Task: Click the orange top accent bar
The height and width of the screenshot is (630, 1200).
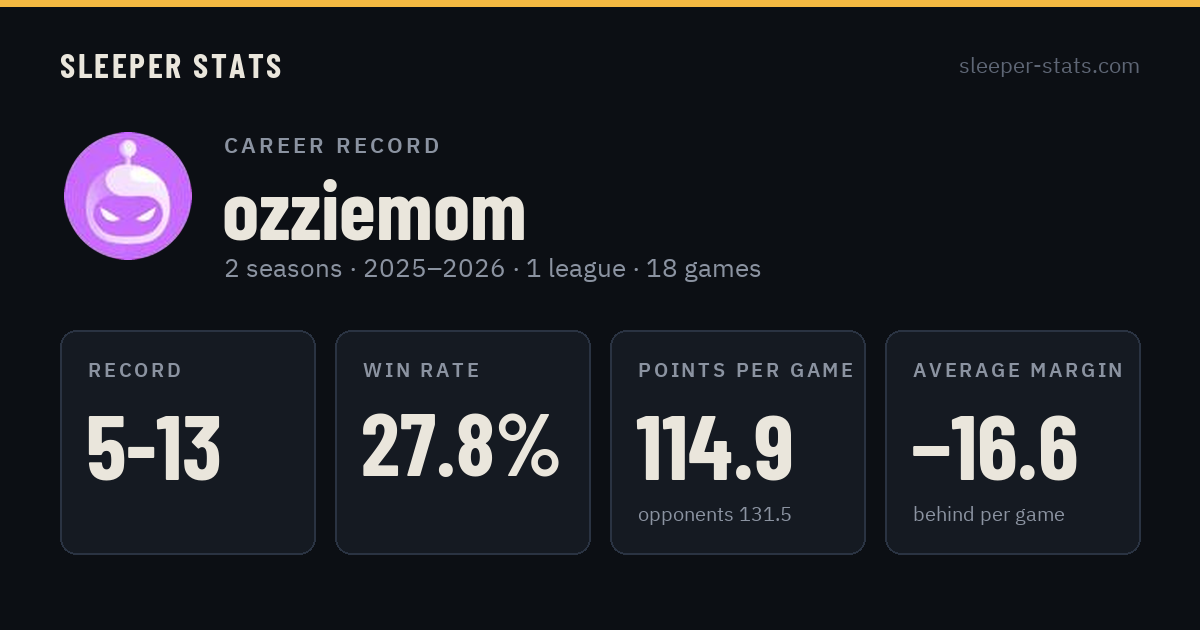Action: point(600,3)
